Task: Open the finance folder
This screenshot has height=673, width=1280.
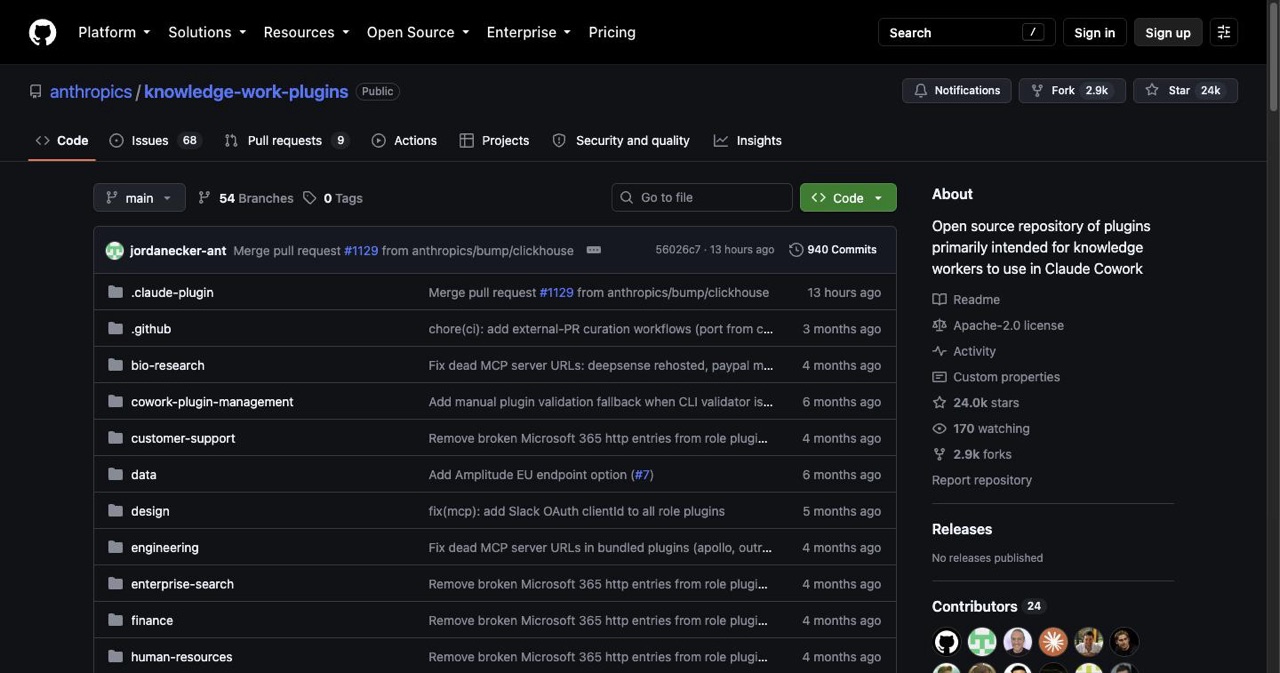Action: [152, 620]
